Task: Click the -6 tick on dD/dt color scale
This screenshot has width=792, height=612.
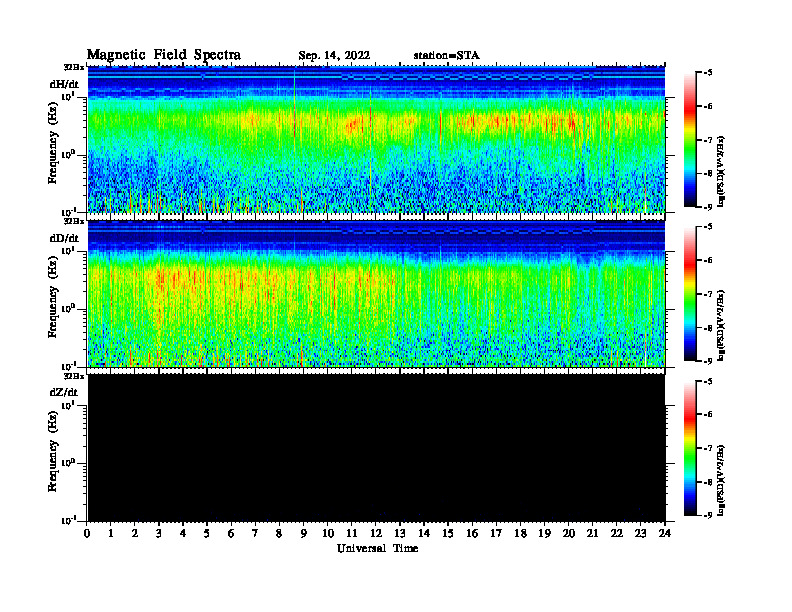Action: 708,261
